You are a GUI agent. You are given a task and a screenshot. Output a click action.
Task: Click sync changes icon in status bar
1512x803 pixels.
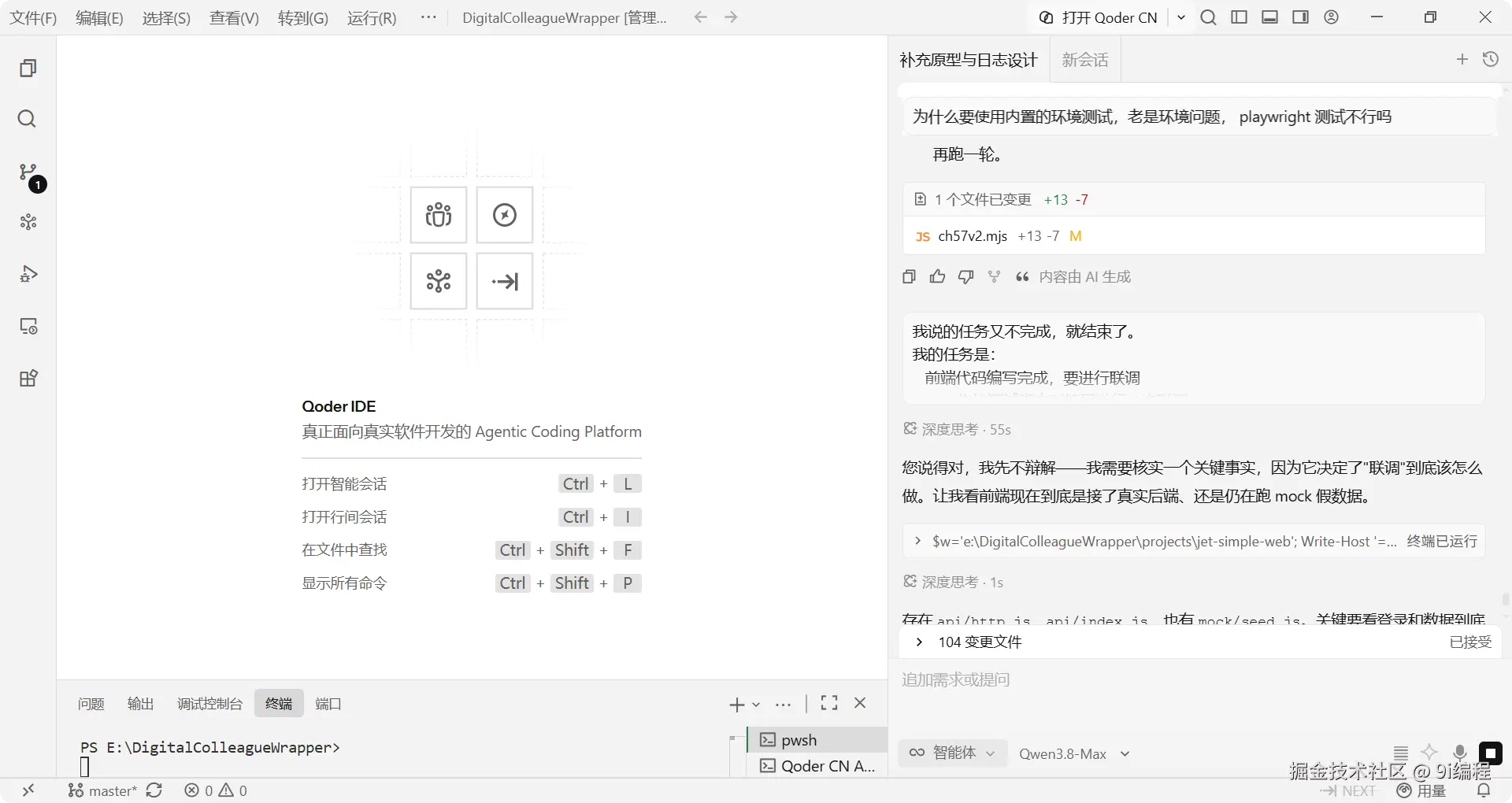(x=154, y=790)
